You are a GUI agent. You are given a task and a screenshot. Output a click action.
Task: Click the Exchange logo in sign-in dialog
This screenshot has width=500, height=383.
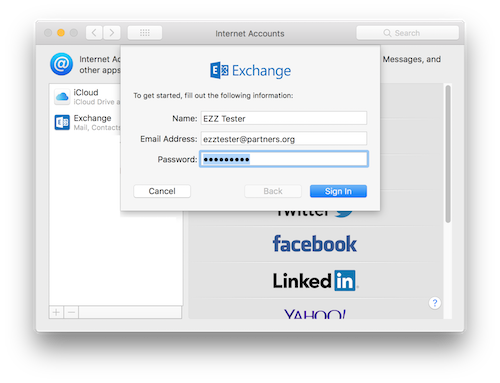[250, 70]
